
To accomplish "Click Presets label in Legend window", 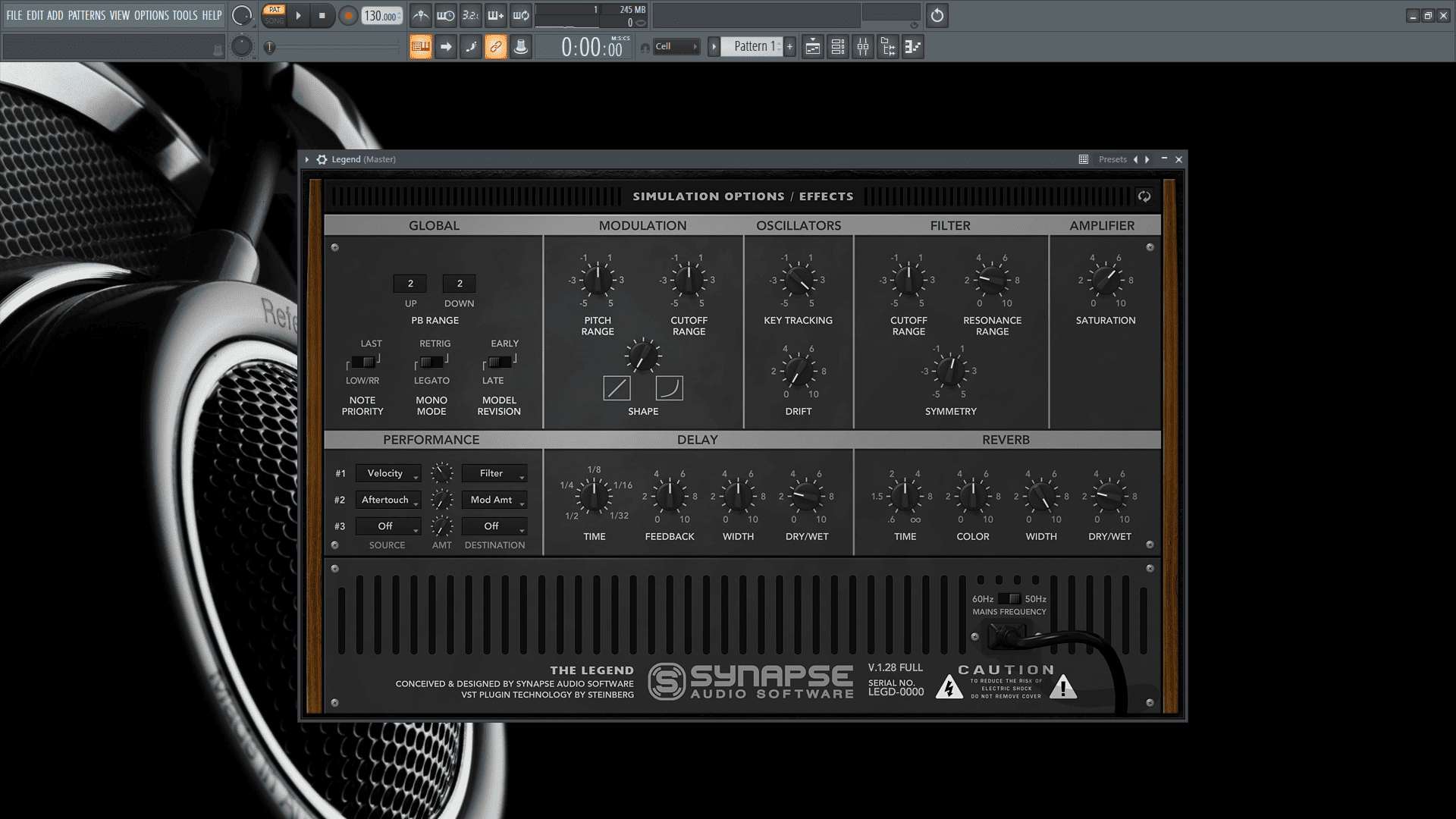I will pyautogui.click(x=1112, y=159).
